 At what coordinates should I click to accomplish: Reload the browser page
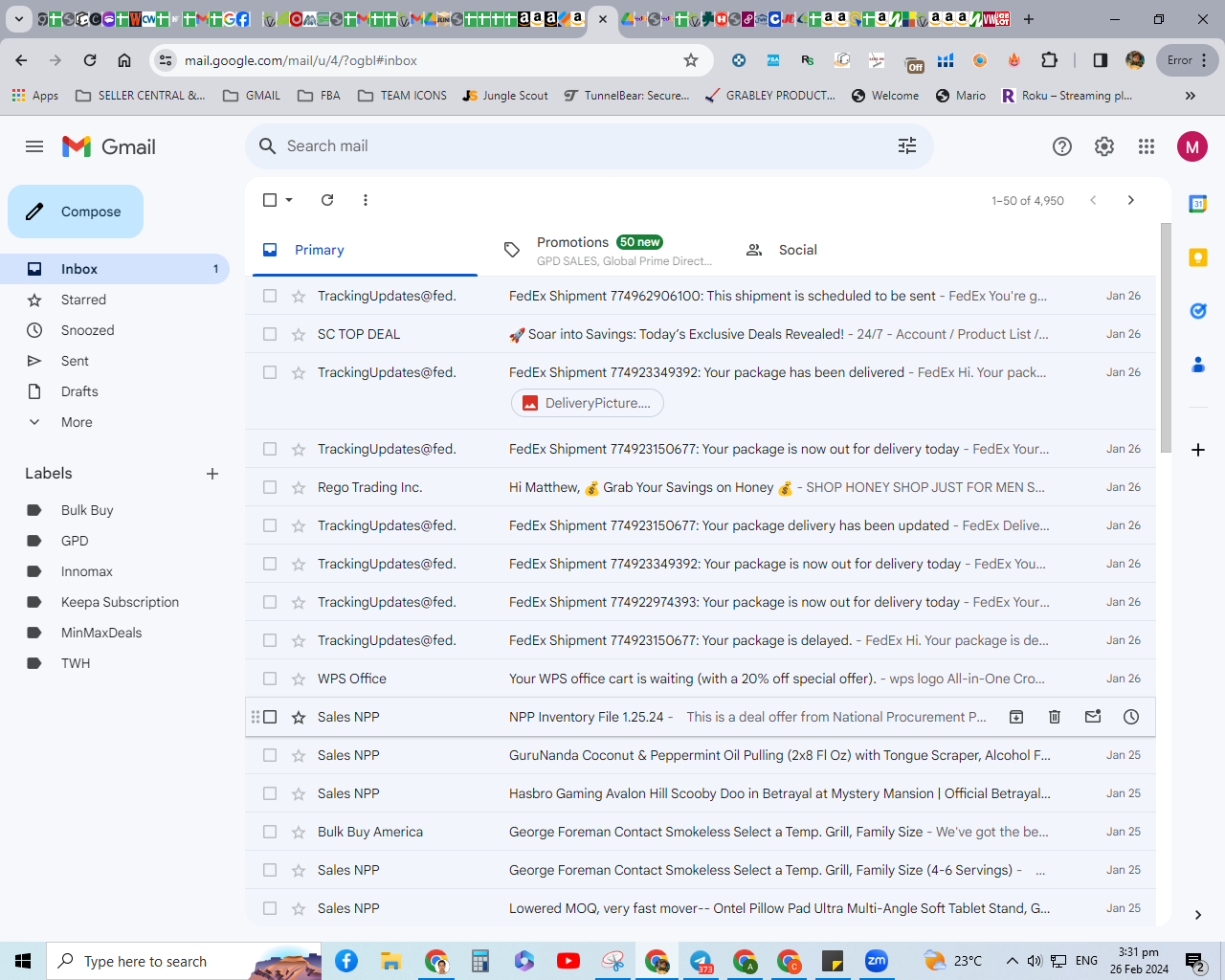(x=90, y=60)
